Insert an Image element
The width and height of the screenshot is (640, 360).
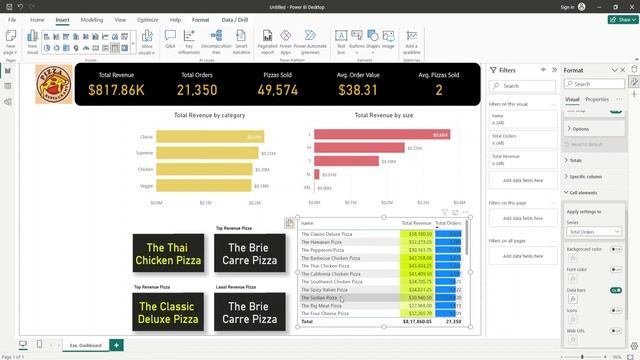coord(388,39)
